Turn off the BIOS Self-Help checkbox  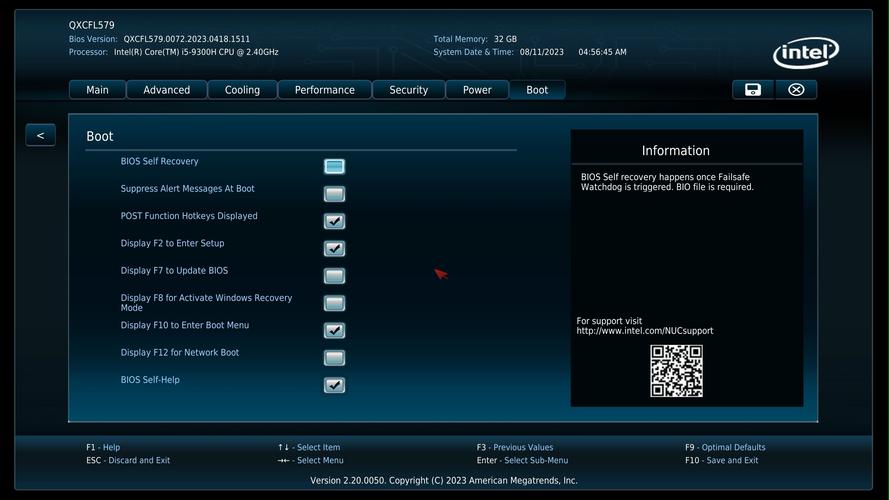334,385
